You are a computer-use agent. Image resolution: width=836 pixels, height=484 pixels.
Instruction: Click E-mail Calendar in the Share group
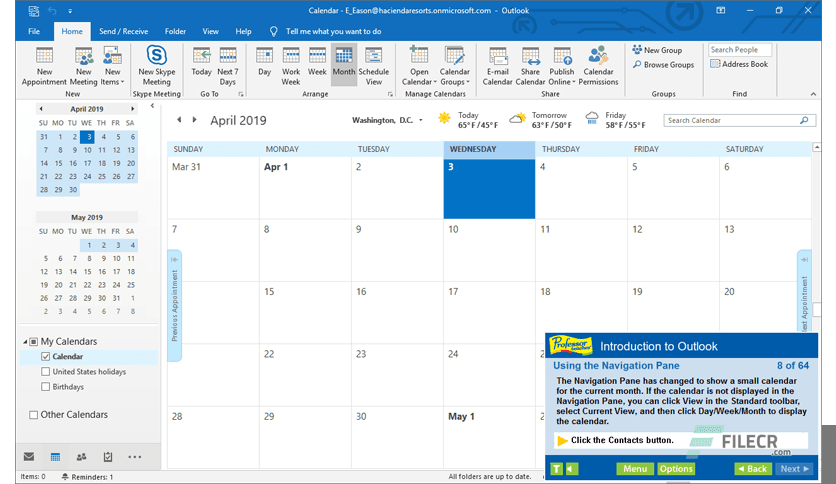click(497, 66)
